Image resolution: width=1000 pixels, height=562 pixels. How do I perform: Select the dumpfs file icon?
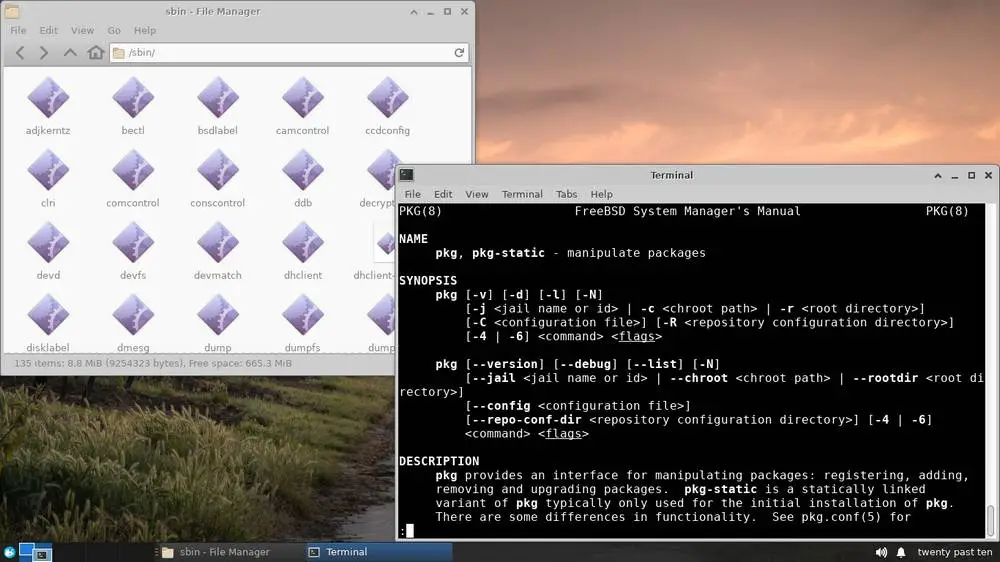point(302,315)
